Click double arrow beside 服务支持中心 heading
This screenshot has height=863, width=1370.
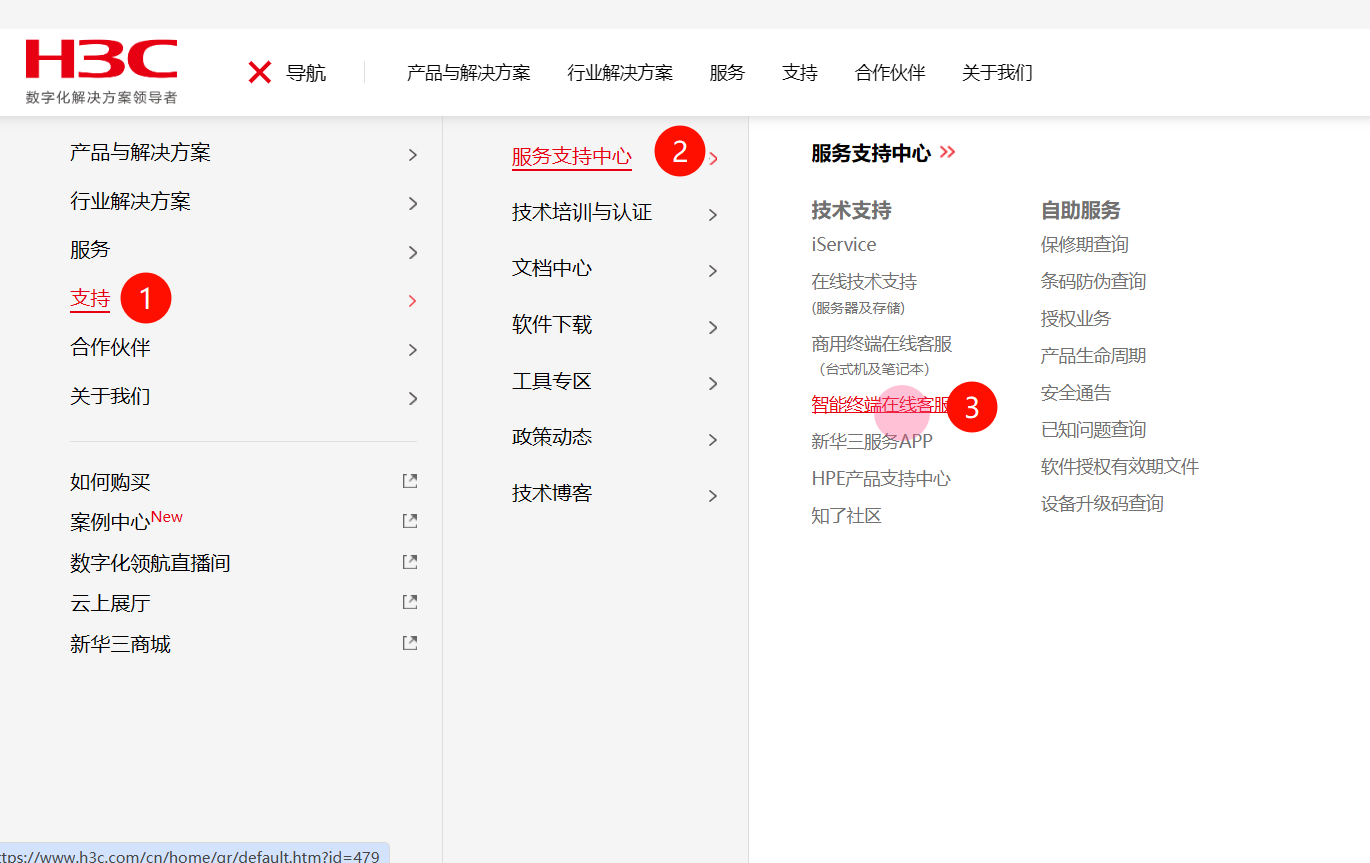pyautogui.click(x=947, y=152)
